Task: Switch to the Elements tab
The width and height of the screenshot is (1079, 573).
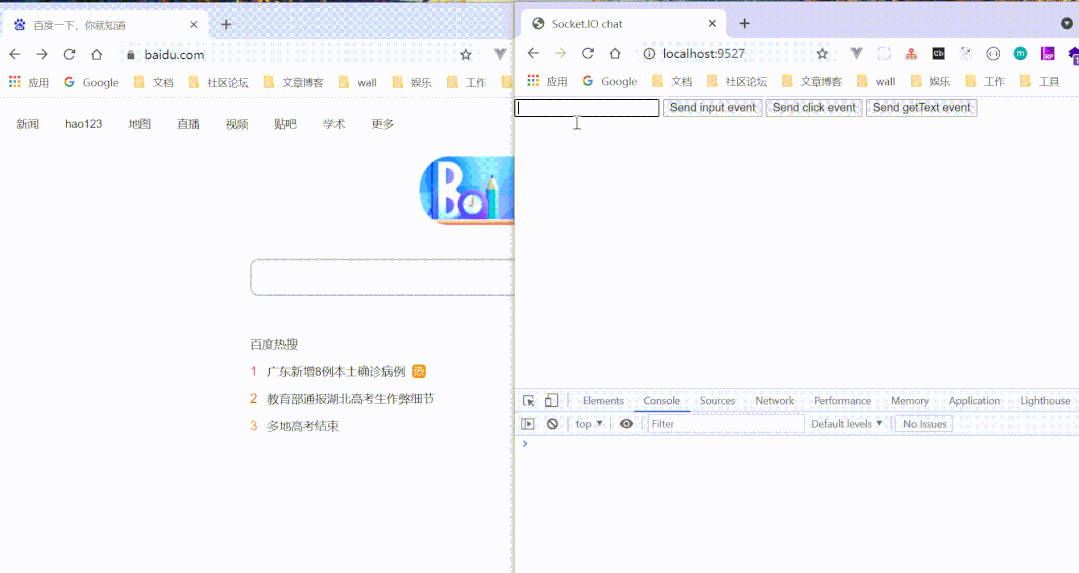Action: 603,401
